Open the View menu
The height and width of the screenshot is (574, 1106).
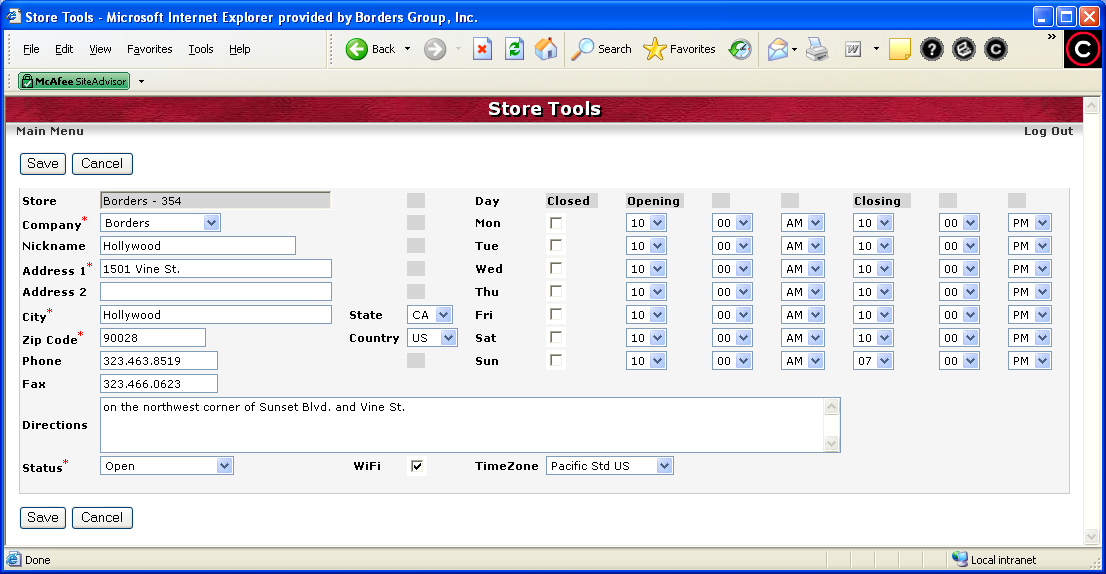pos(100,49)
